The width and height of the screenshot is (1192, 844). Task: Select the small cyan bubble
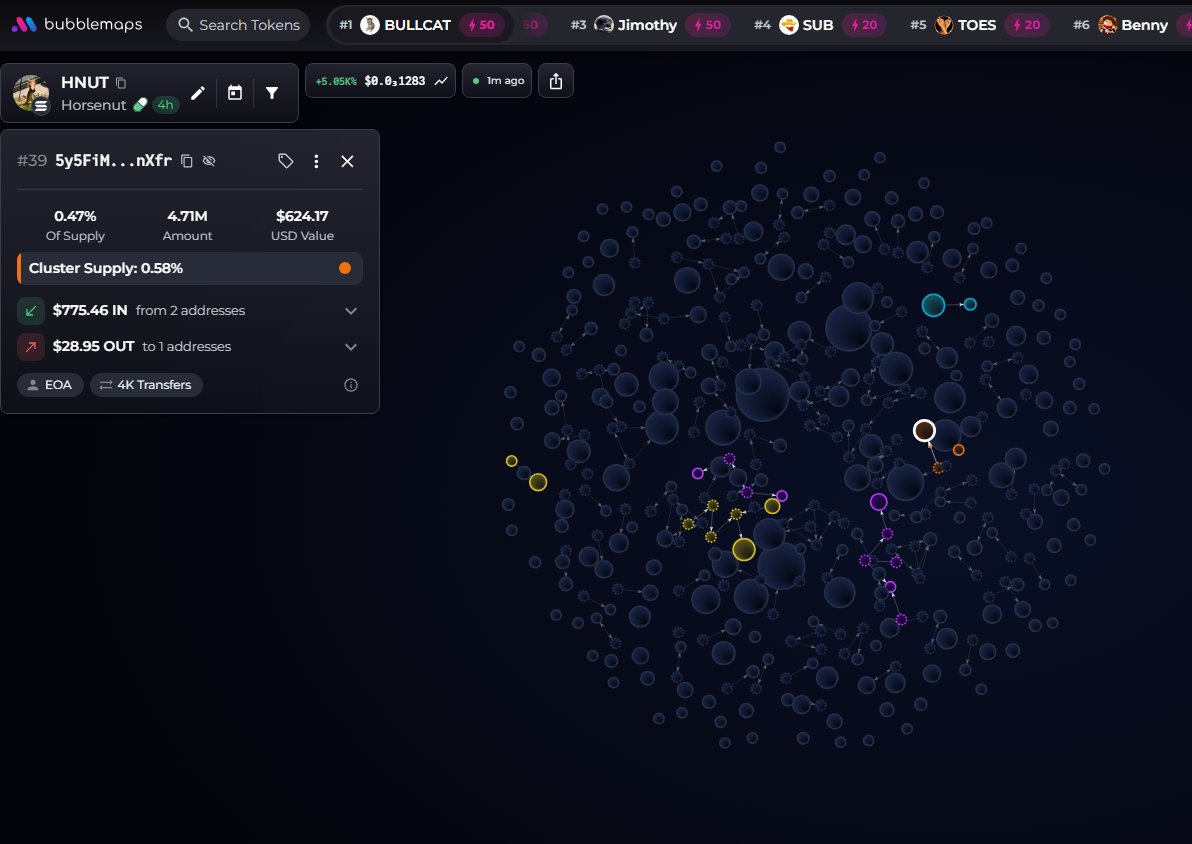coord(970,304)
